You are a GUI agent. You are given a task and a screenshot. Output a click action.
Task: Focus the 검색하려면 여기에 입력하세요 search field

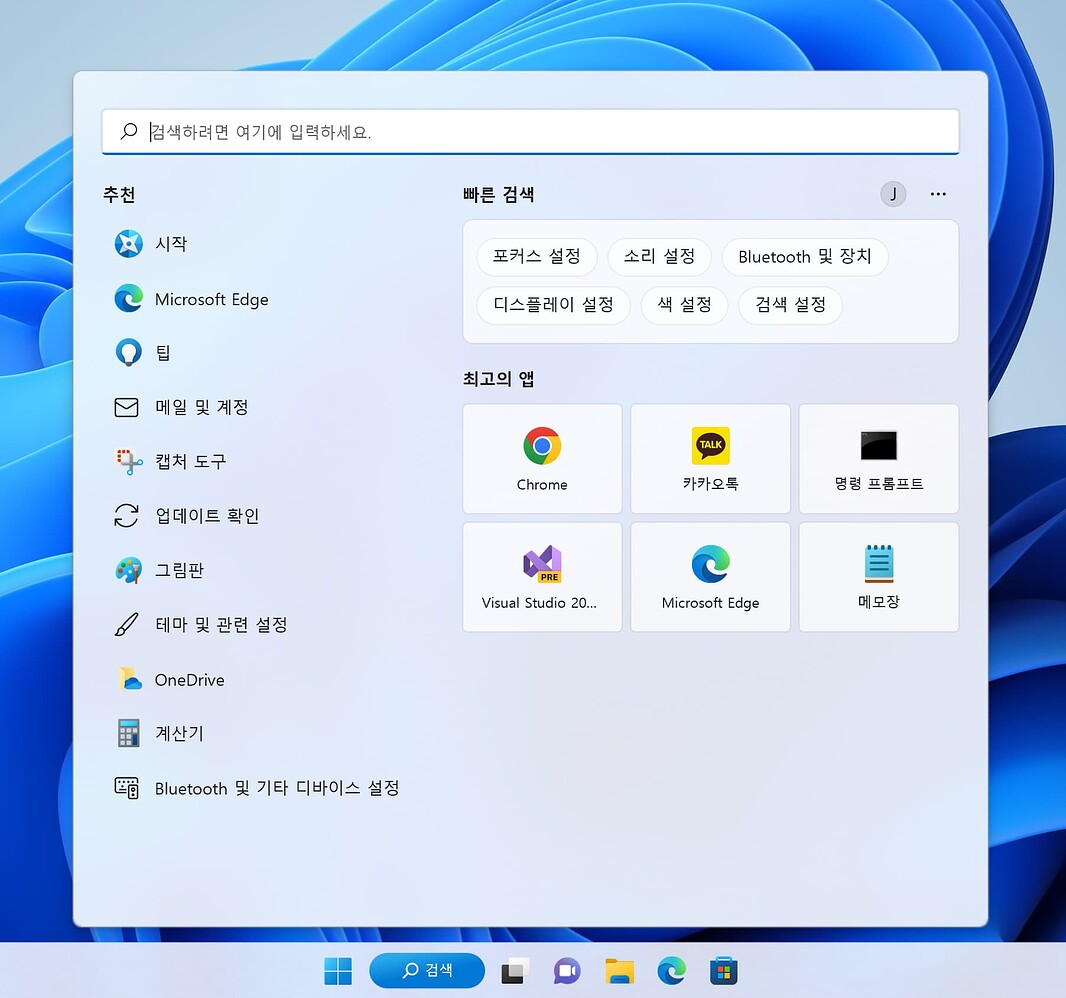coord(530,131)
